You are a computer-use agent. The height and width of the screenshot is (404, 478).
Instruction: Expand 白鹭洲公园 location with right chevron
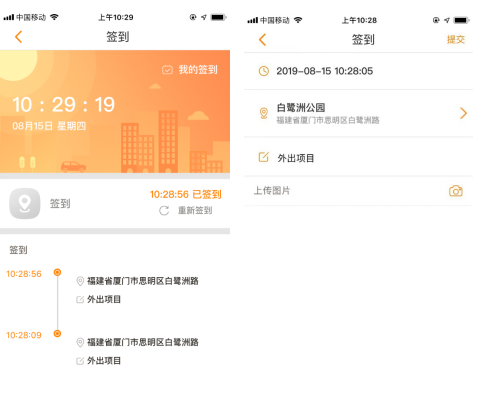coord(463,113)
